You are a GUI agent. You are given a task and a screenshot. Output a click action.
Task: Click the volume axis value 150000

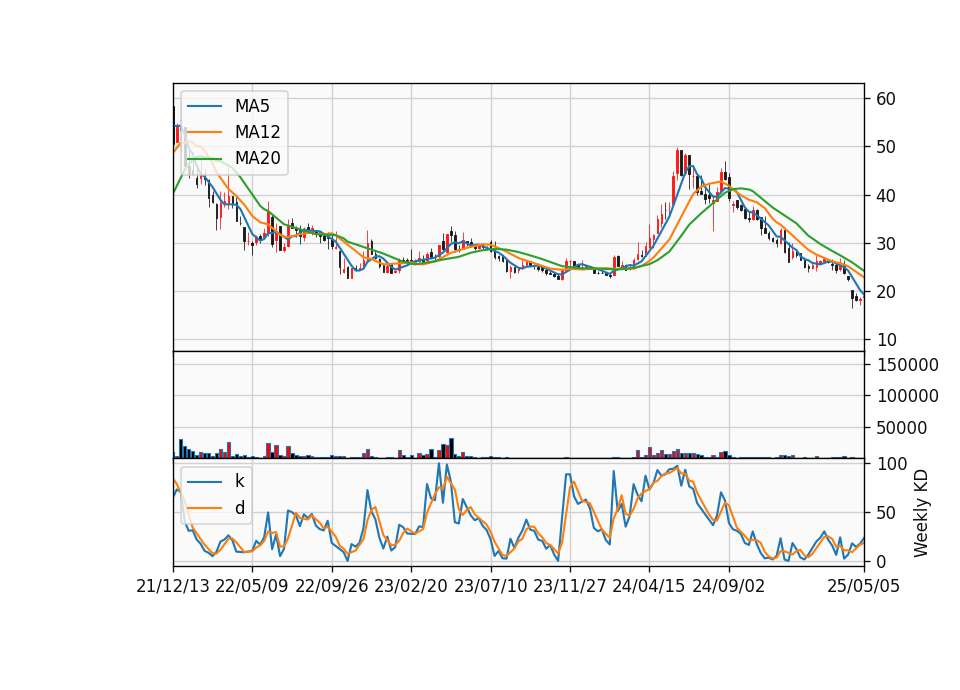(907, 365)
